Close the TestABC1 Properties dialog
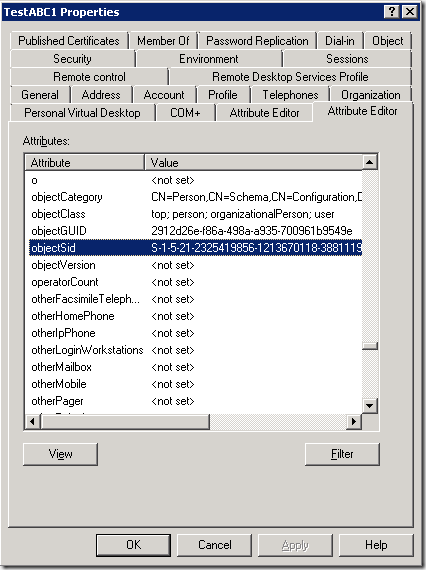 click(410, 12)
